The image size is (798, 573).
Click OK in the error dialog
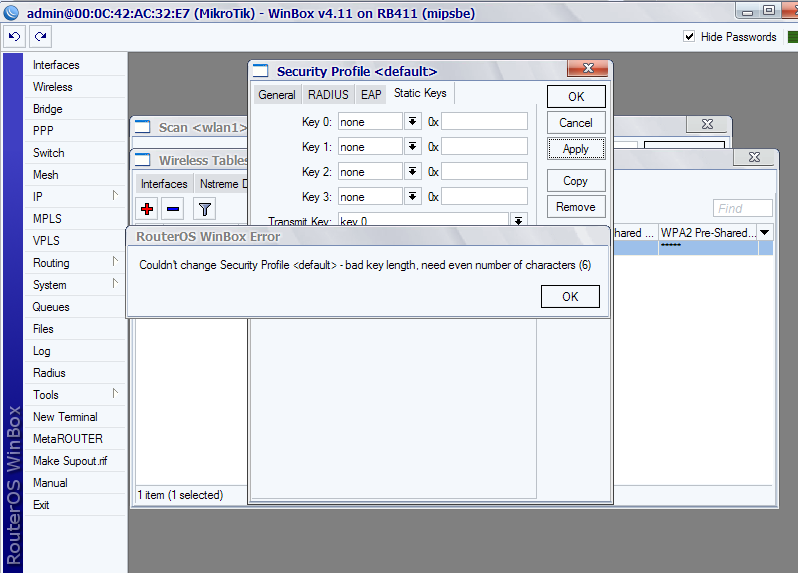[x=570, y=297]
